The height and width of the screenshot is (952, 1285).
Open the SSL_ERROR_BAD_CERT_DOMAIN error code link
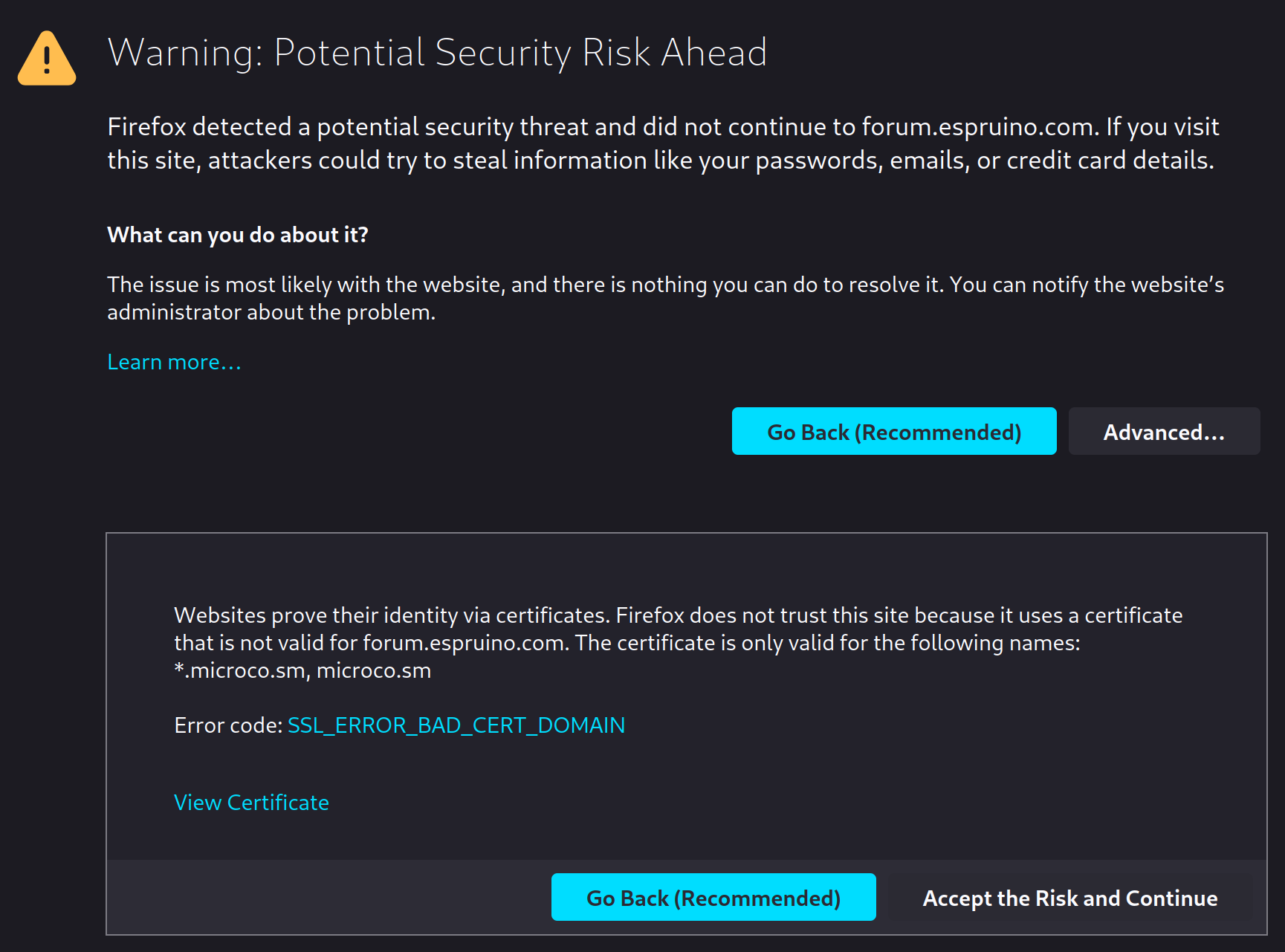456,725
